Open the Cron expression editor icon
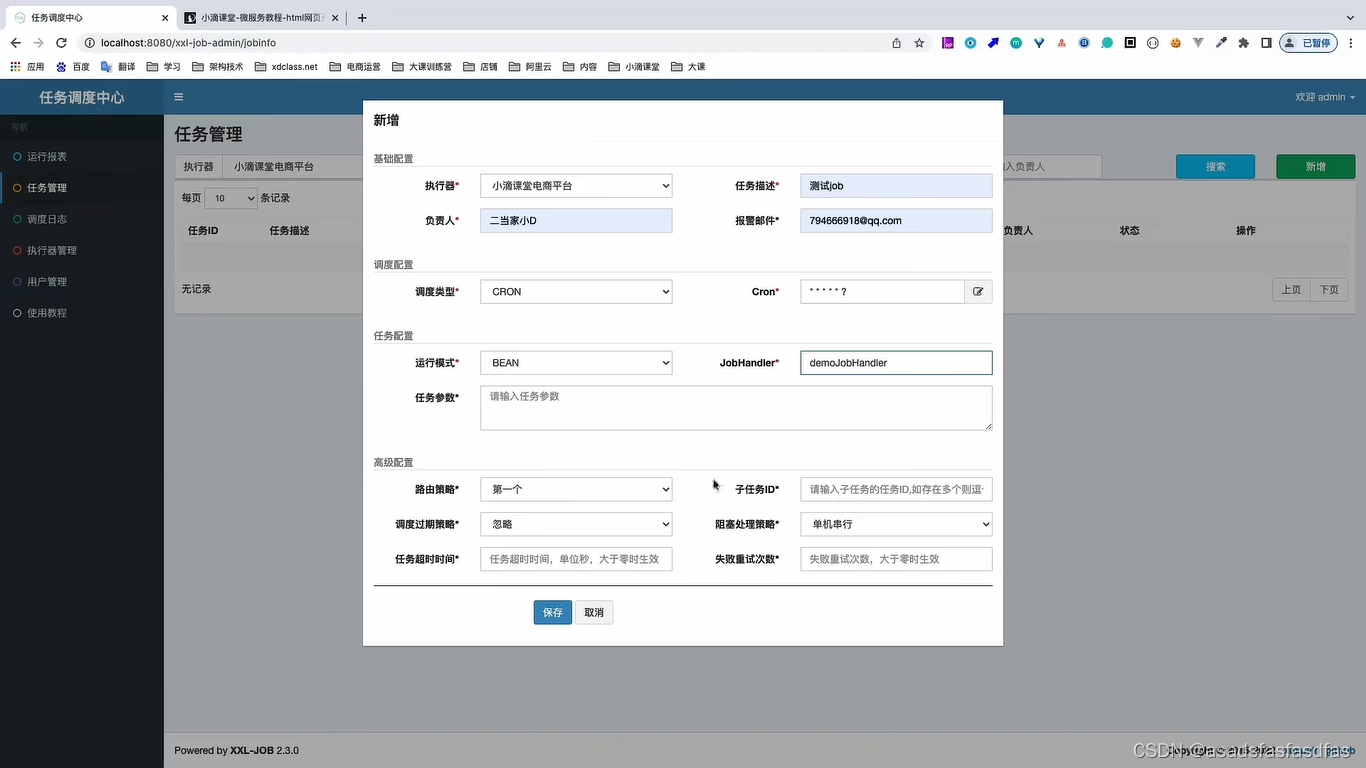Viewport: 1366px width, 768px height. click(978, 292)
